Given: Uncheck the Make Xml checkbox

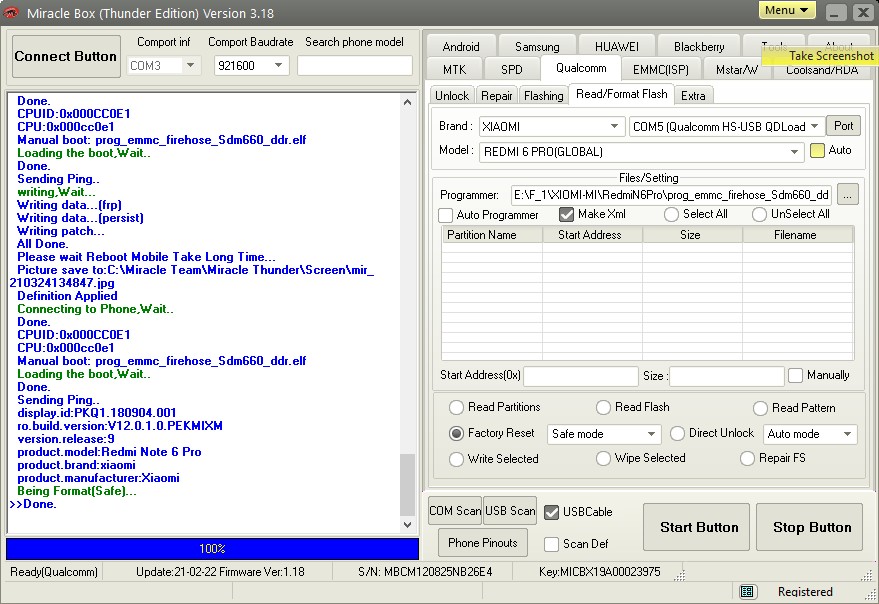Looking at the screenshot, I should [566, 214].
